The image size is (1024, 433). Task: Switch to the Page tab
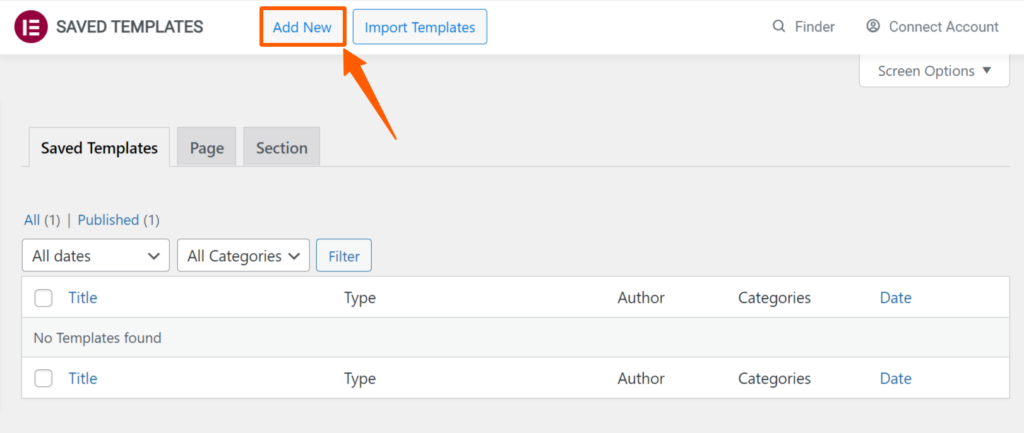click(207, 148)
